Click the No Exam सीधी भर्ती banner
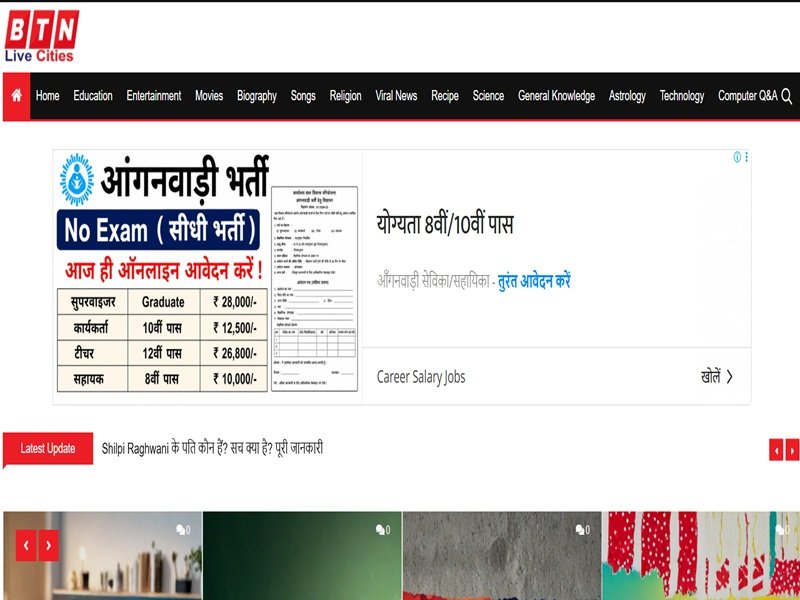This screenshot has height=600, width=800. pos(158,230)
